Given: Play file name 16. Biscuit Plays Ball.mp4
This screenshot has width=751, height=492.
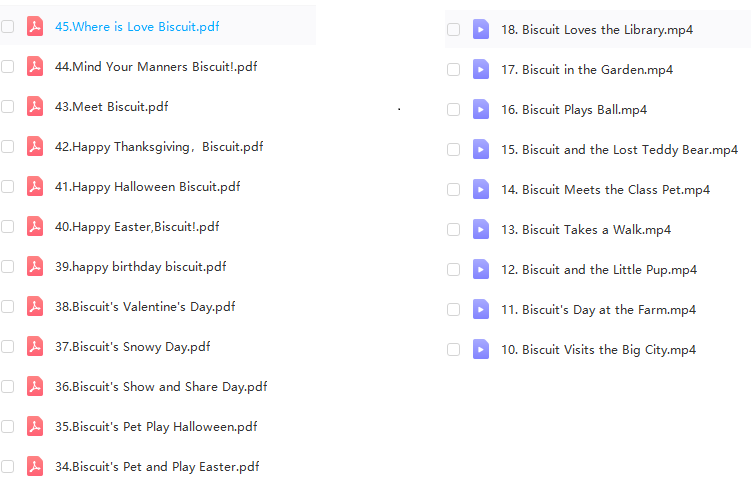Looking at the screenshot, I should [x=574, y=110].
